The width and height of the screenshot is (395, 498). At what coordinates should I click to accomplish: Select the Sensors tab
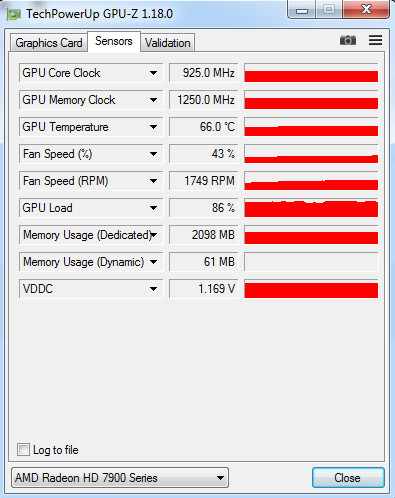tap(114, 41)
